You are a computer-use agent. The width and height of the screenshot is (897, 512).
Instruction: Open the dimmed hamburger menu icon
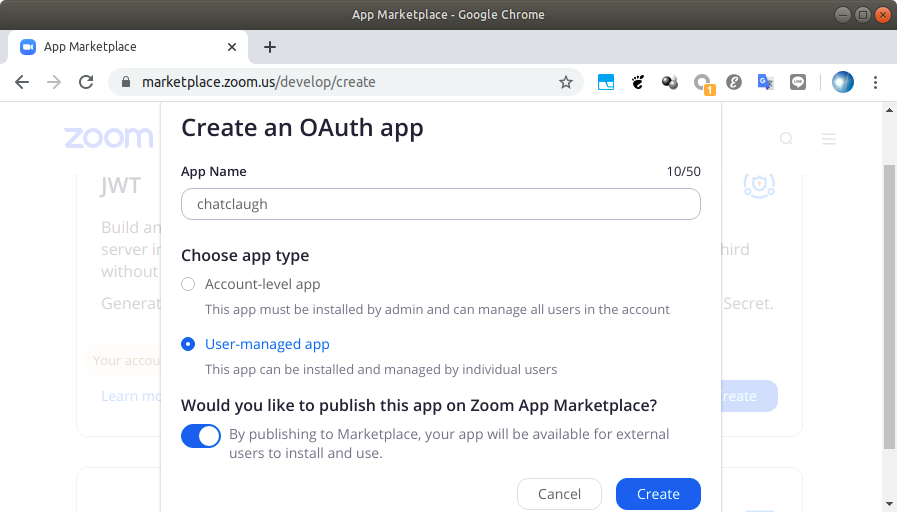(829, 138)
